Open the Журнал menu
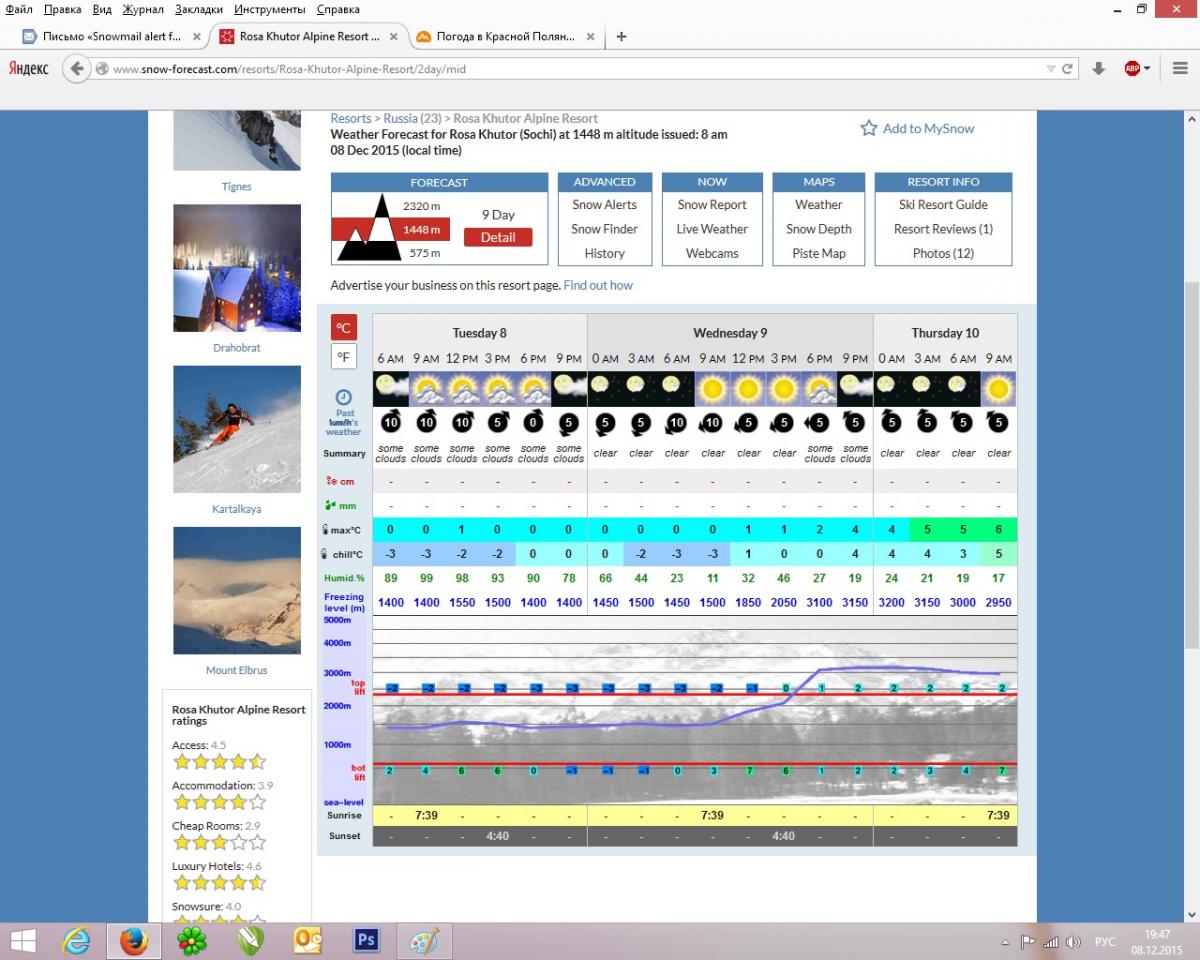The height and width of the screenshot is (960, 1200). [x=143, y=9]
